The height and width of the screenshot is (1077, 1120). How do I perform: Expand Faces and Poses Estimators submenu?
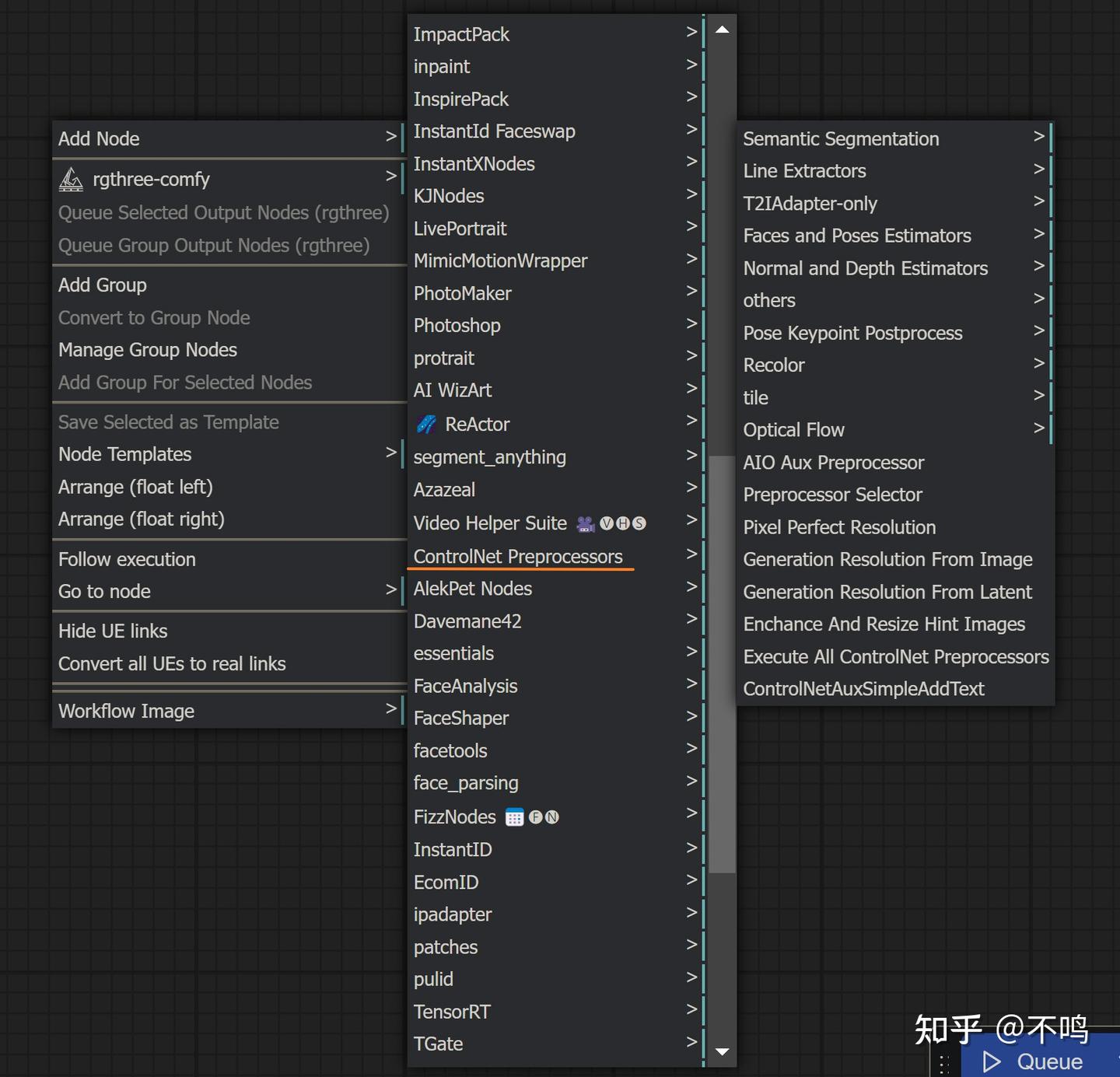[x=895, y=236]
